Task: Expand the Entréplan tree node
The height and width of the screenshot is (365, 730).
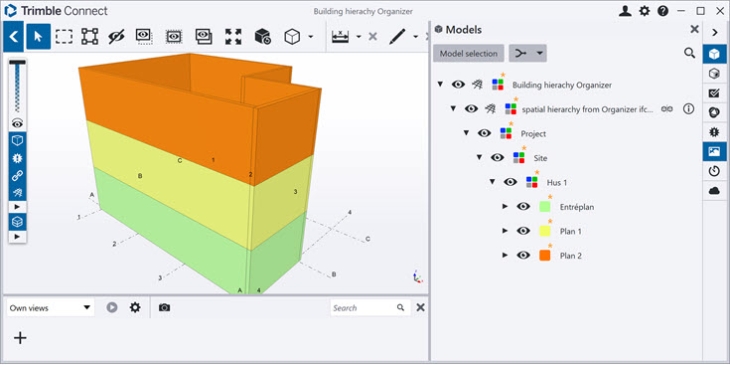Action: coord(505,207)
